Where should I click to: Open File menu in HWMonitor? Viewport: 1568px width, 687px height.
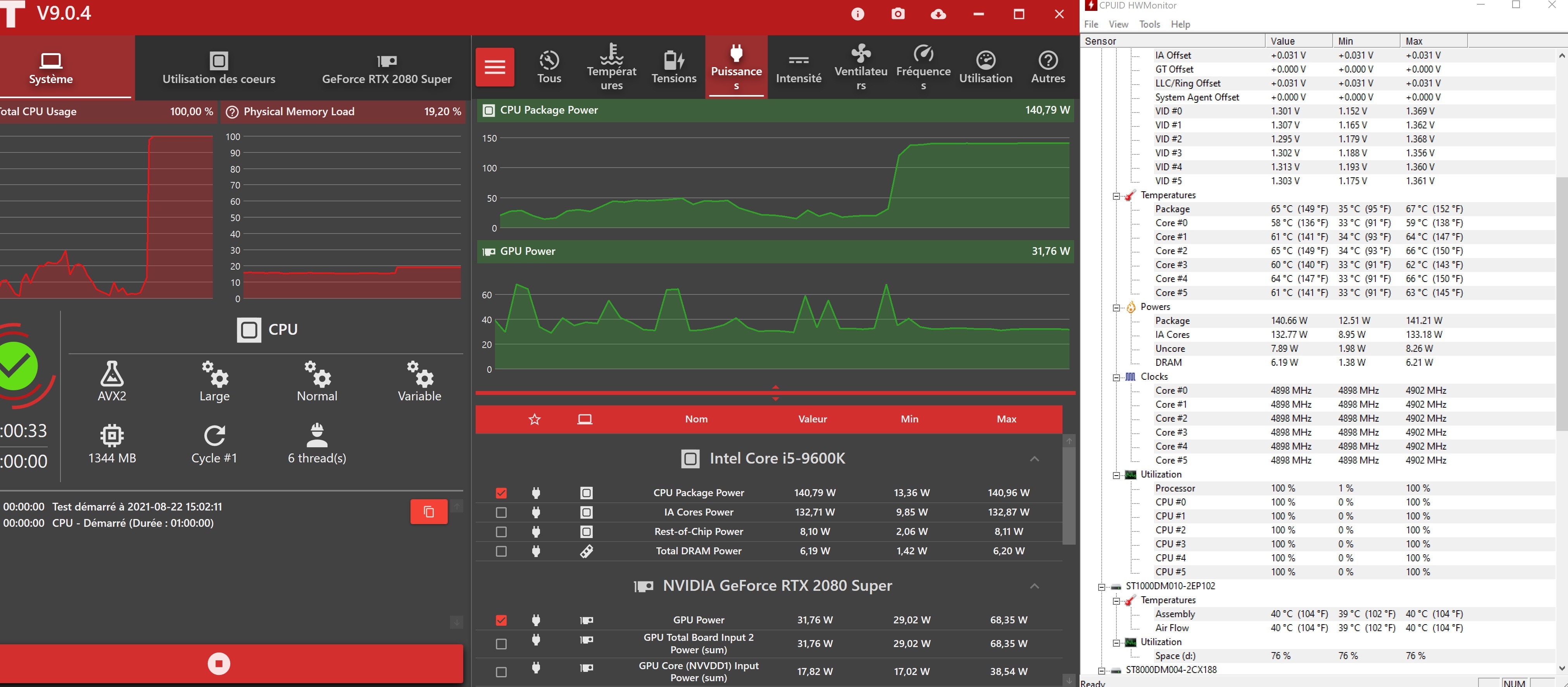[1091, 24]
